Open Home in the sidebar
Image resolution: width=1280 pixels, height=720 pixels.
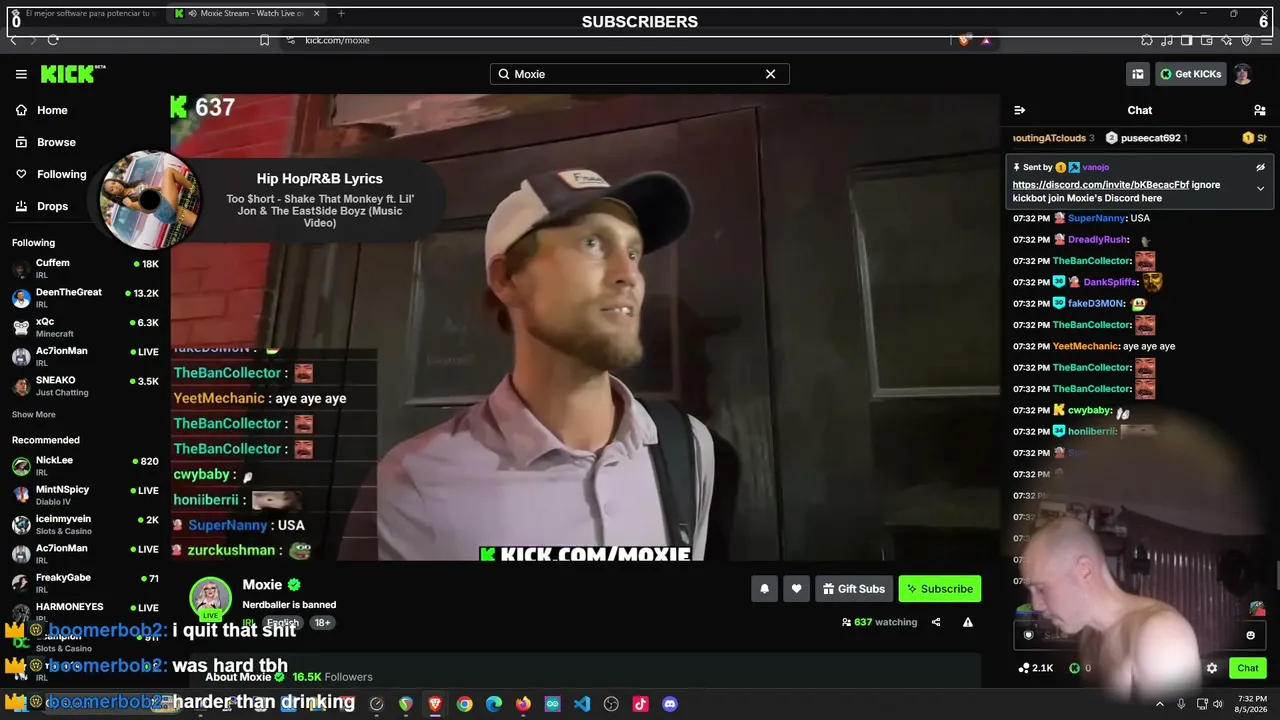84,110
